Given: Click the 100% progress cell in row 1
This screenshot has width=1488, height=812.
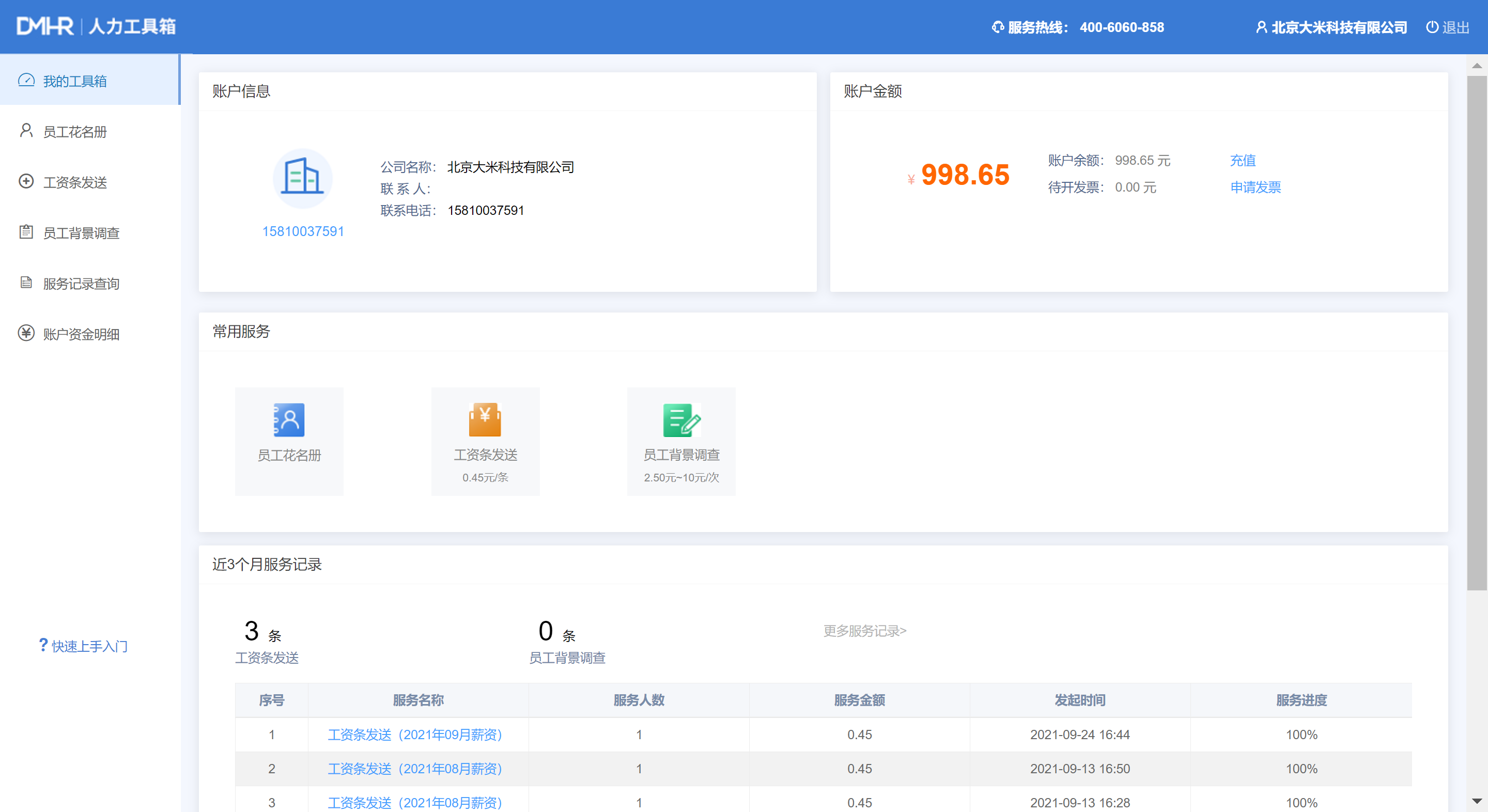Looking at the screenshot, I should [x=1301, y=734].
